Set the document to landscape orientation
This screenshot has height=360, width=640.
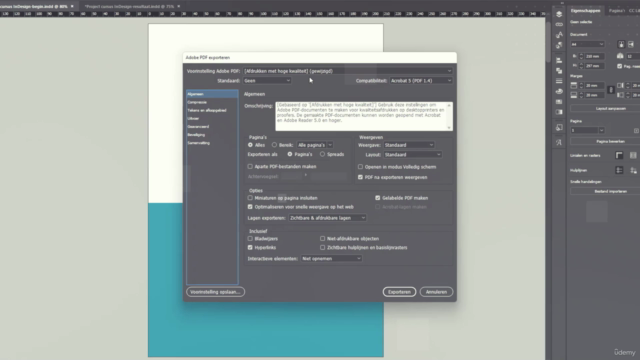click(631, 44)
